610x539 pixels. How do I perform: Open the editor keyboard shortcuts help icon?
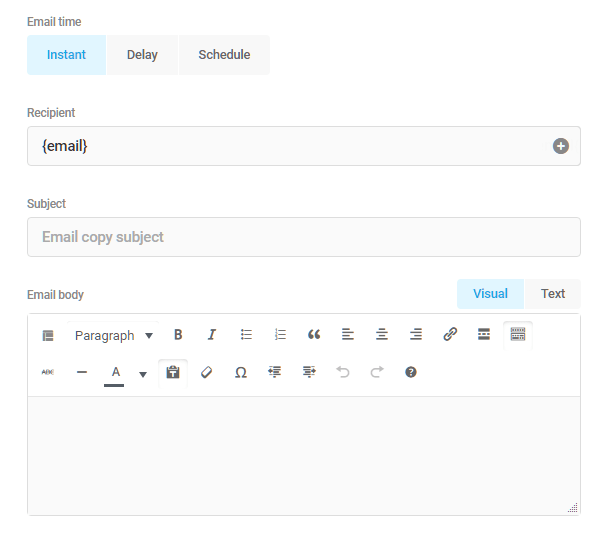click(410, 372)
